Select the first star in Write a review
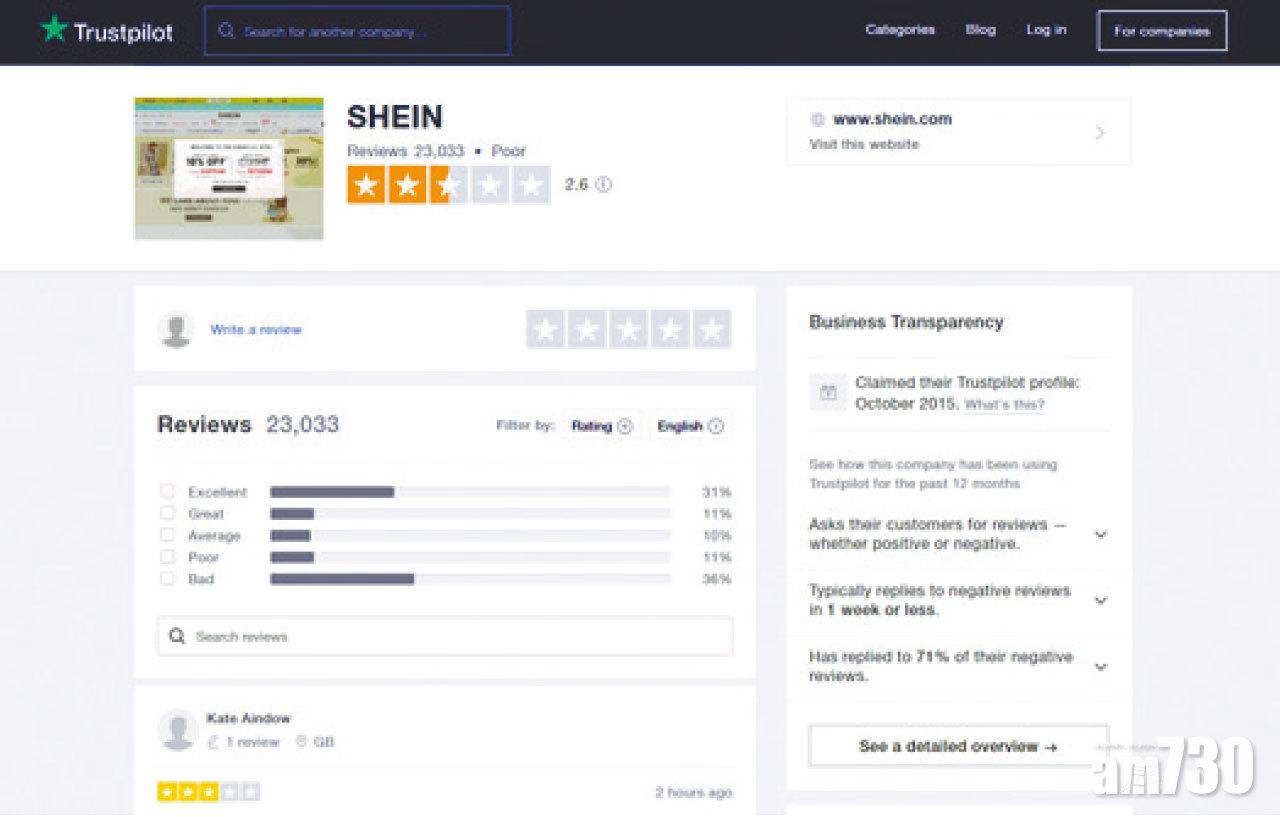1280x817 pixels. pyautogui.click(x=546, y=329)
